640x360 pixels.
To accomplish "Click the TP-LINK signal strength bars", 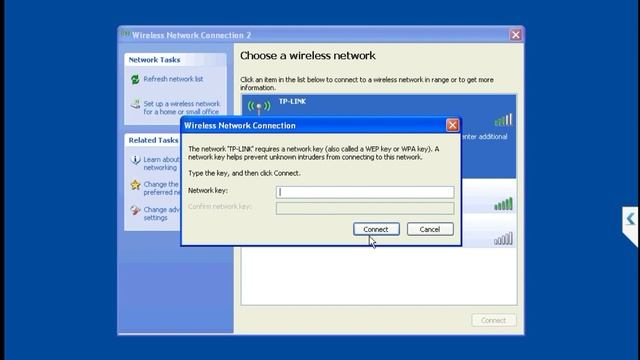I will coord(503,120).
